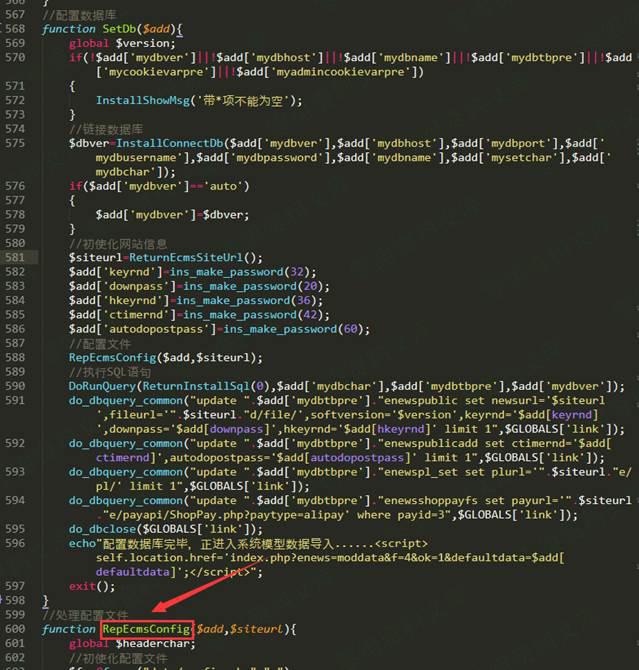
Task: Click the ins_make_password(32) call
Action: pyautogui.click(x=212, y=272)
